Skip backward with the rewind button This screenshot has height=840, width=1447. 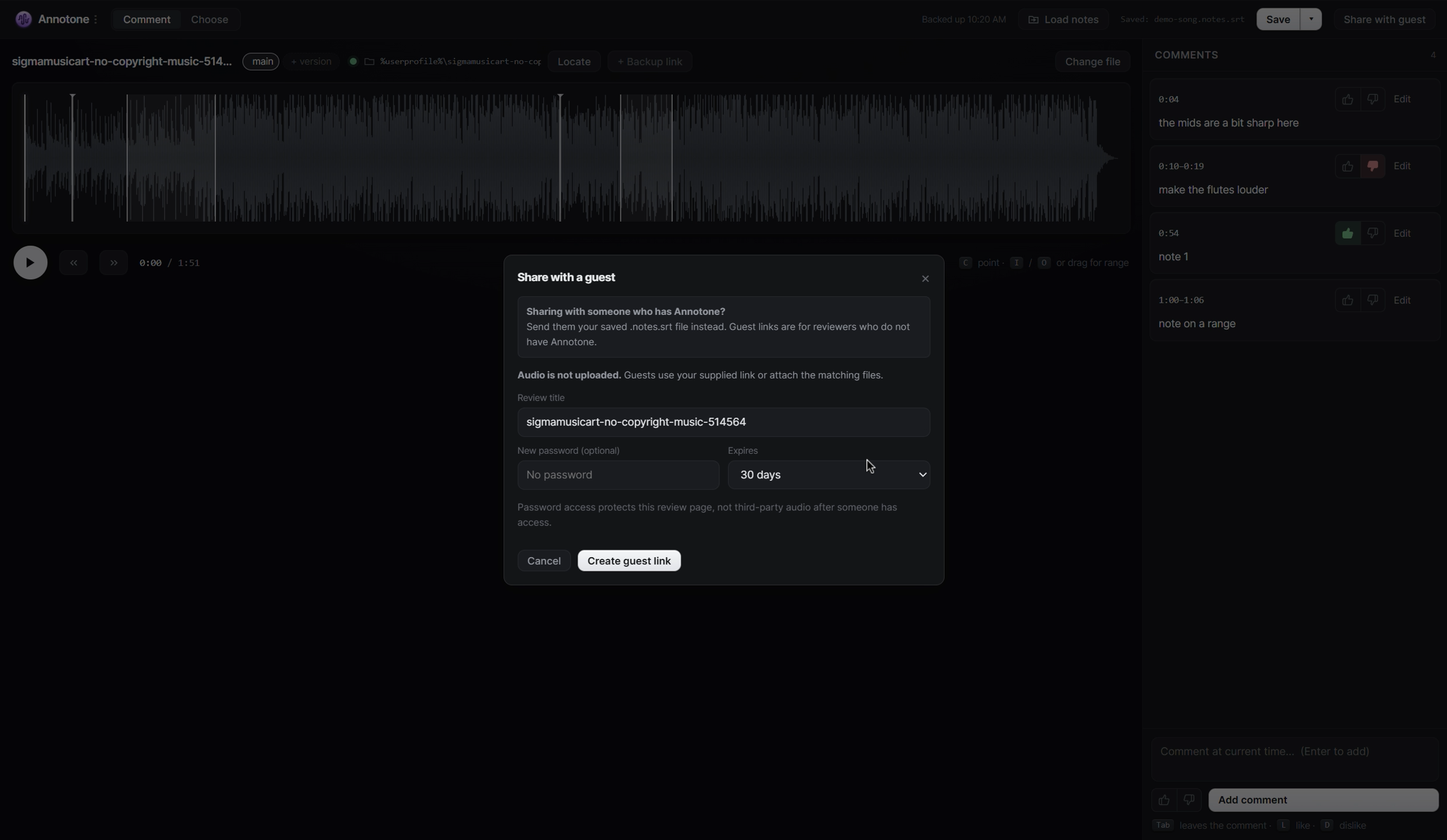point(74,262)
